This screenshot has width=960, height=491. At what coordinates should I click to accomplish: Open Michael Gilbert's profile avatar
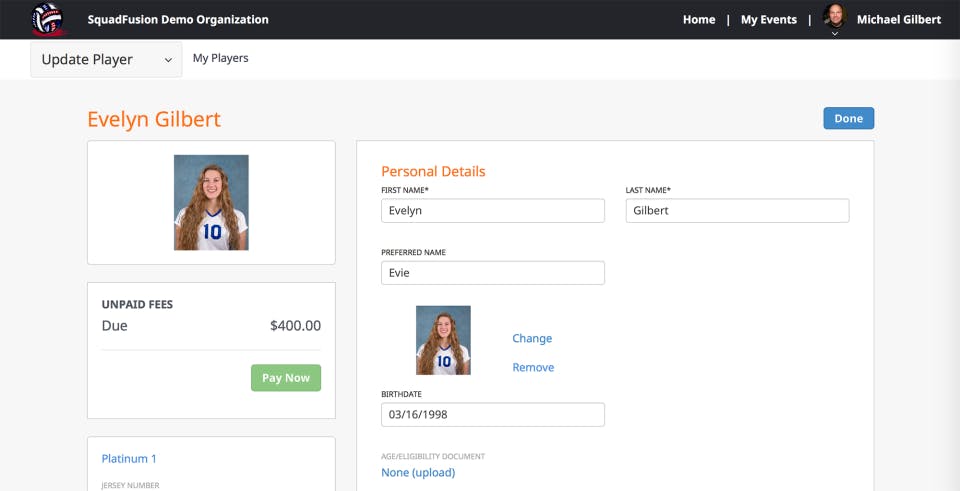click(834, 17)
